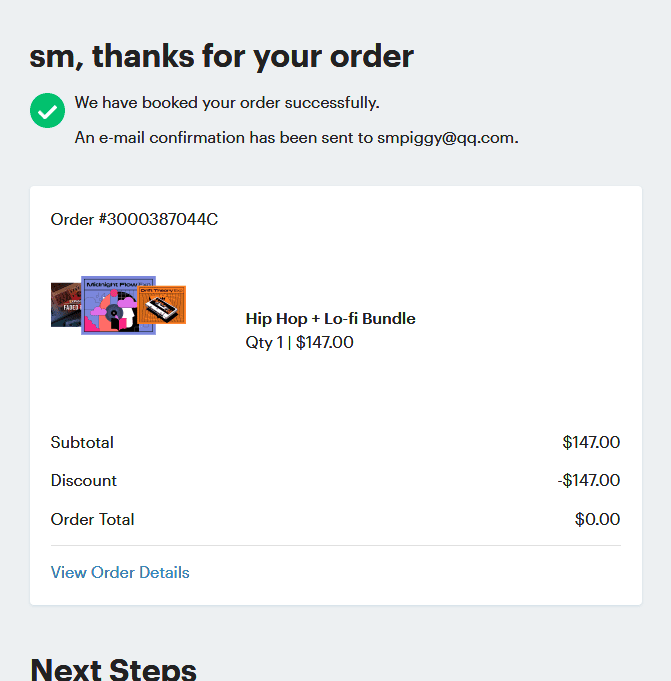Click the Subtotal label
Viewport: 671px width, 681px height.
coord(82,442)
